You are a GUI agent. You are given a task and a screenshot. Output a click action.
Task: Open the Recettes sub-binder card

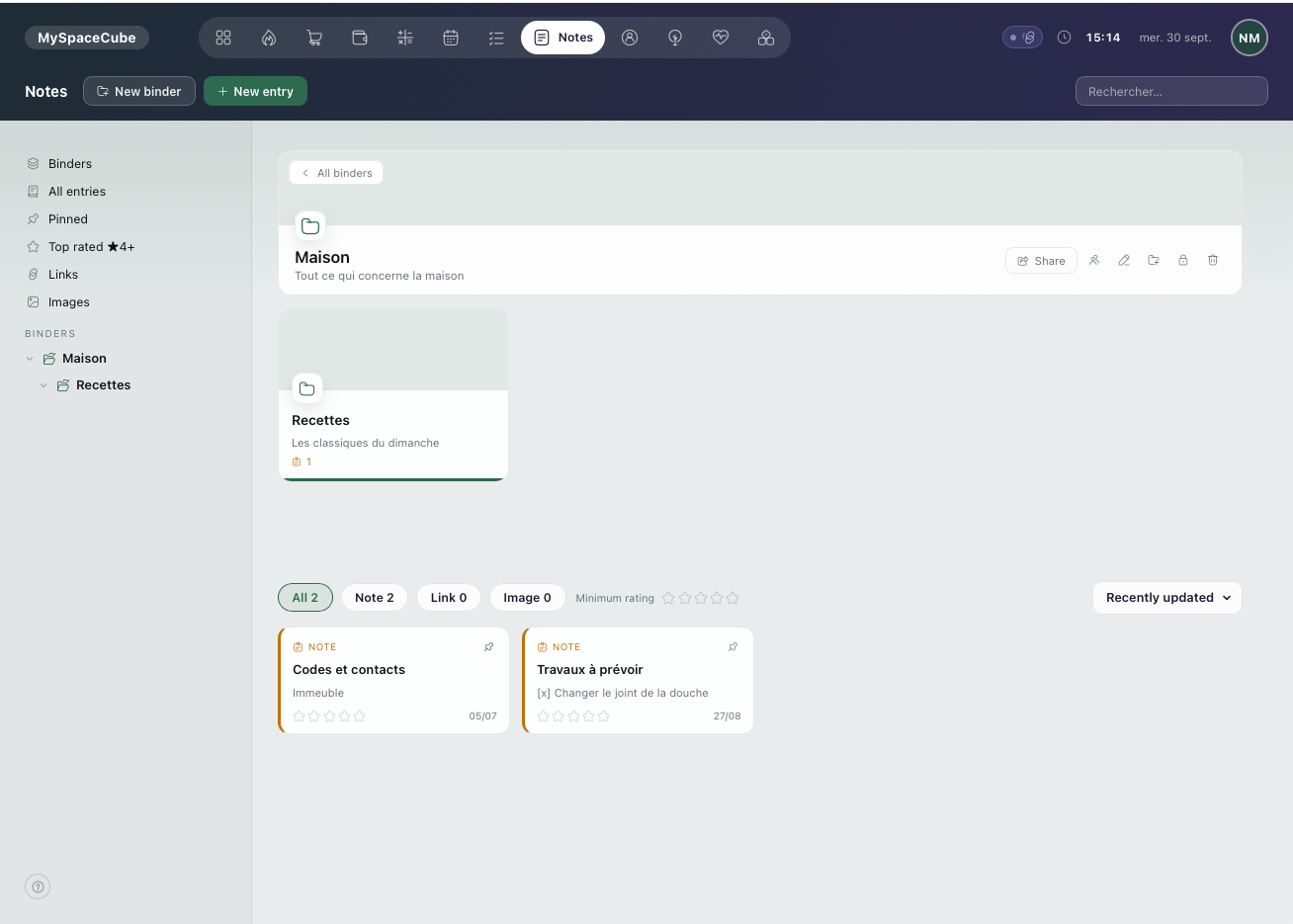pyautogui.click(x=393, y=394)
